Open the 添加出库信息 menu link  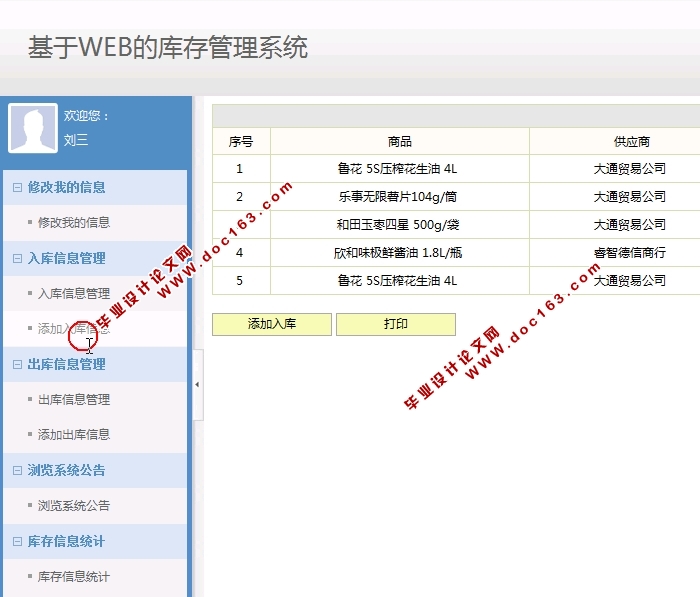(74, 434)
